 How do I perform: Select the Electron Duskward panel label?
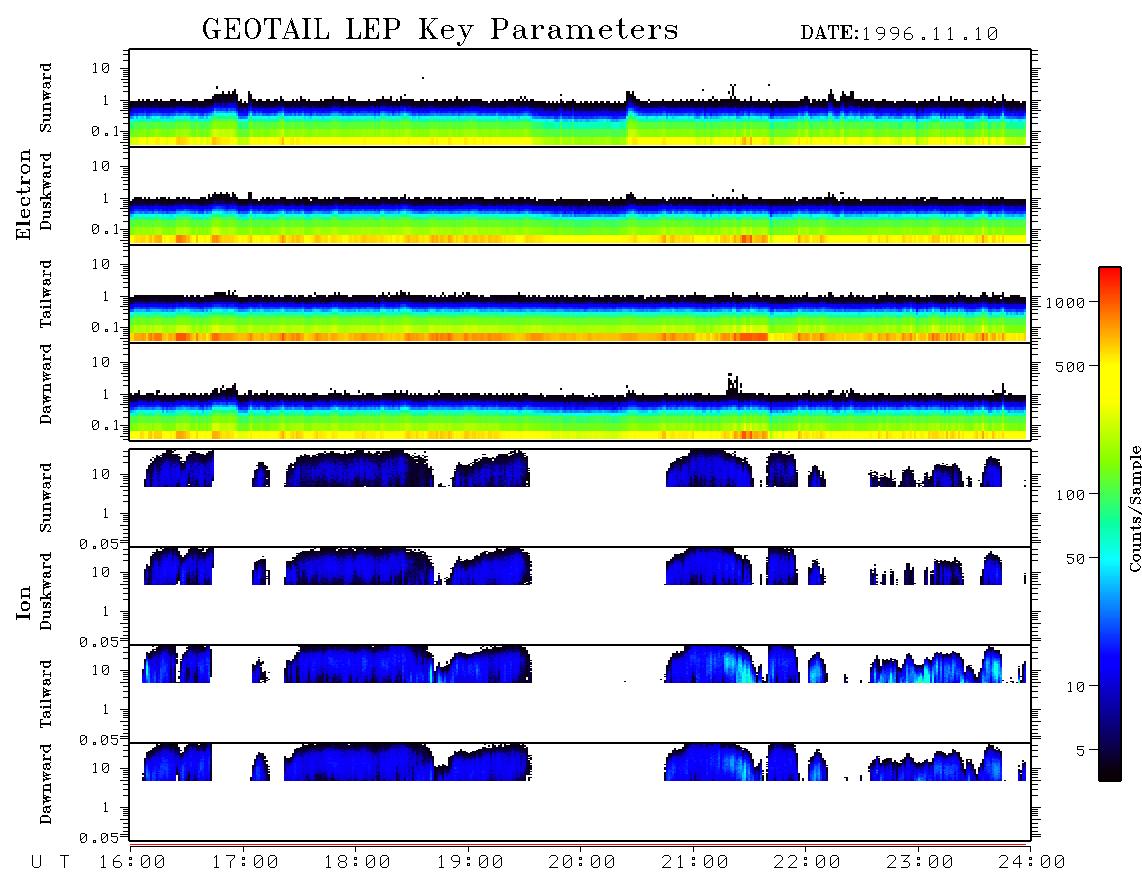46,191
